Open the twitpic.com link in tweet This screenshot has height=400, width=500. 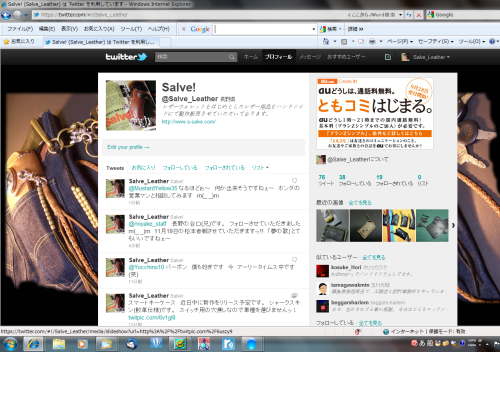152,317
